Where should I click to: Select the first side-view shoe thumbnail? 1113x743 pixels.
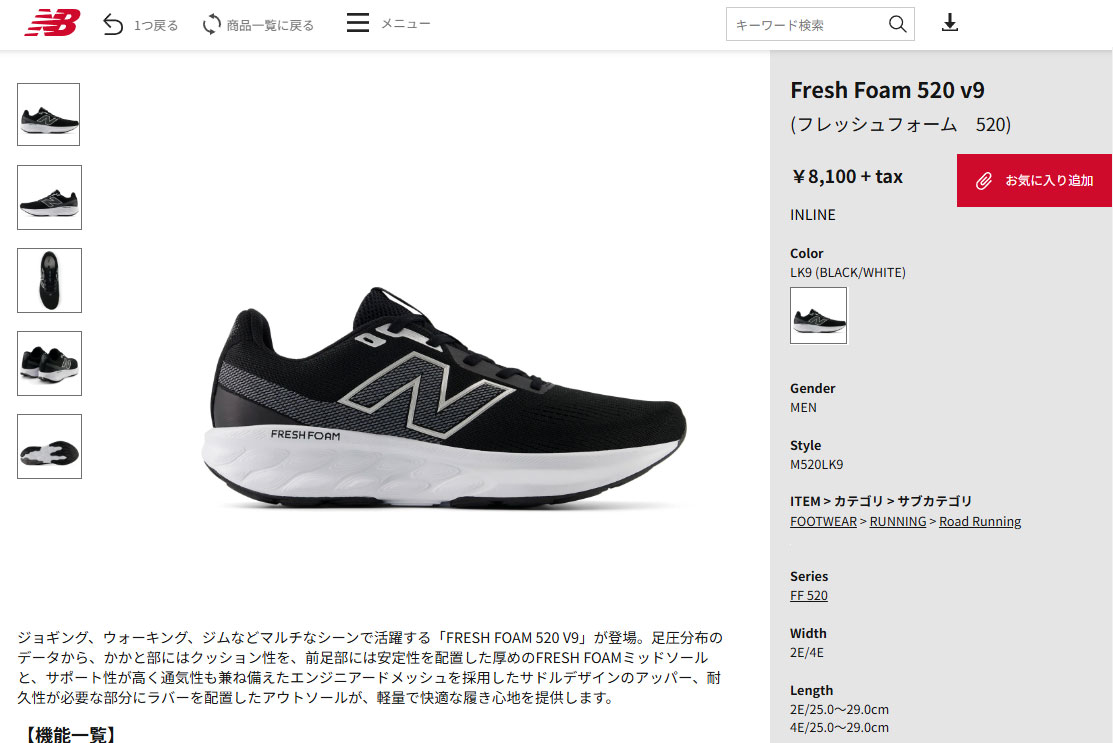(48, 114)
